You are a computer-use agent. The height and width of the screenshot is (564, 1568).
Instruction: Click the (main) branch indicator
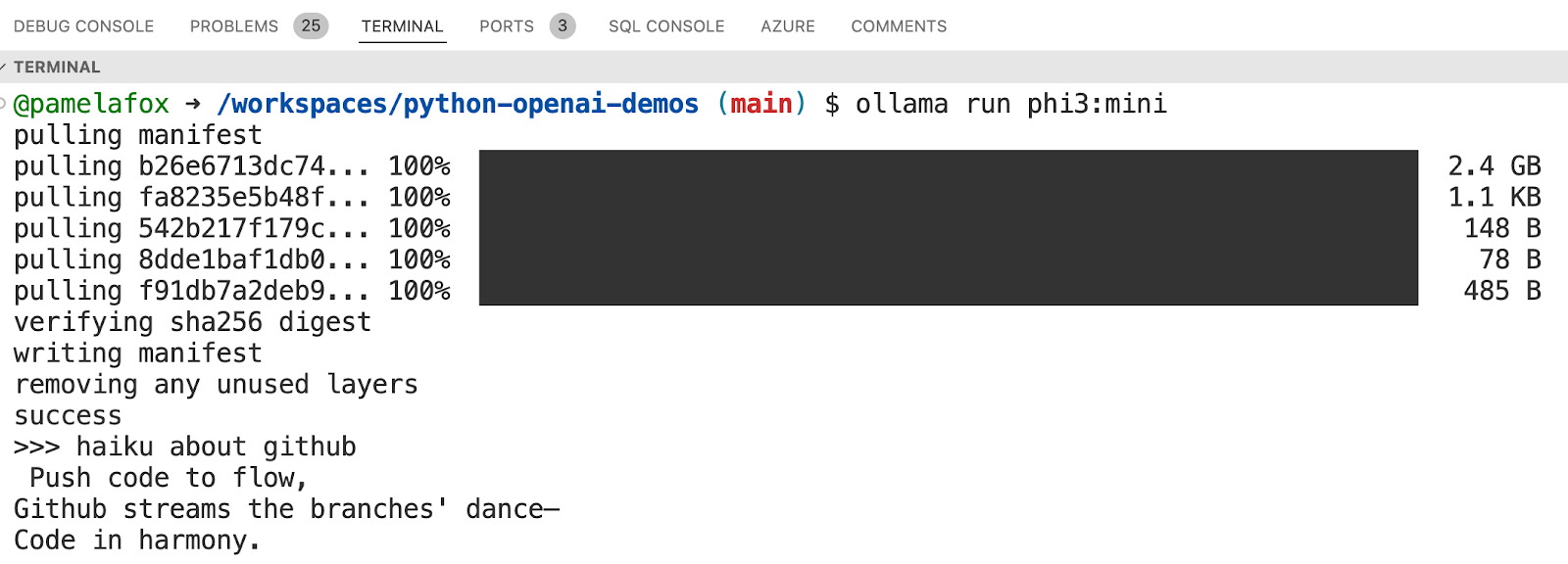coord(759,104)
